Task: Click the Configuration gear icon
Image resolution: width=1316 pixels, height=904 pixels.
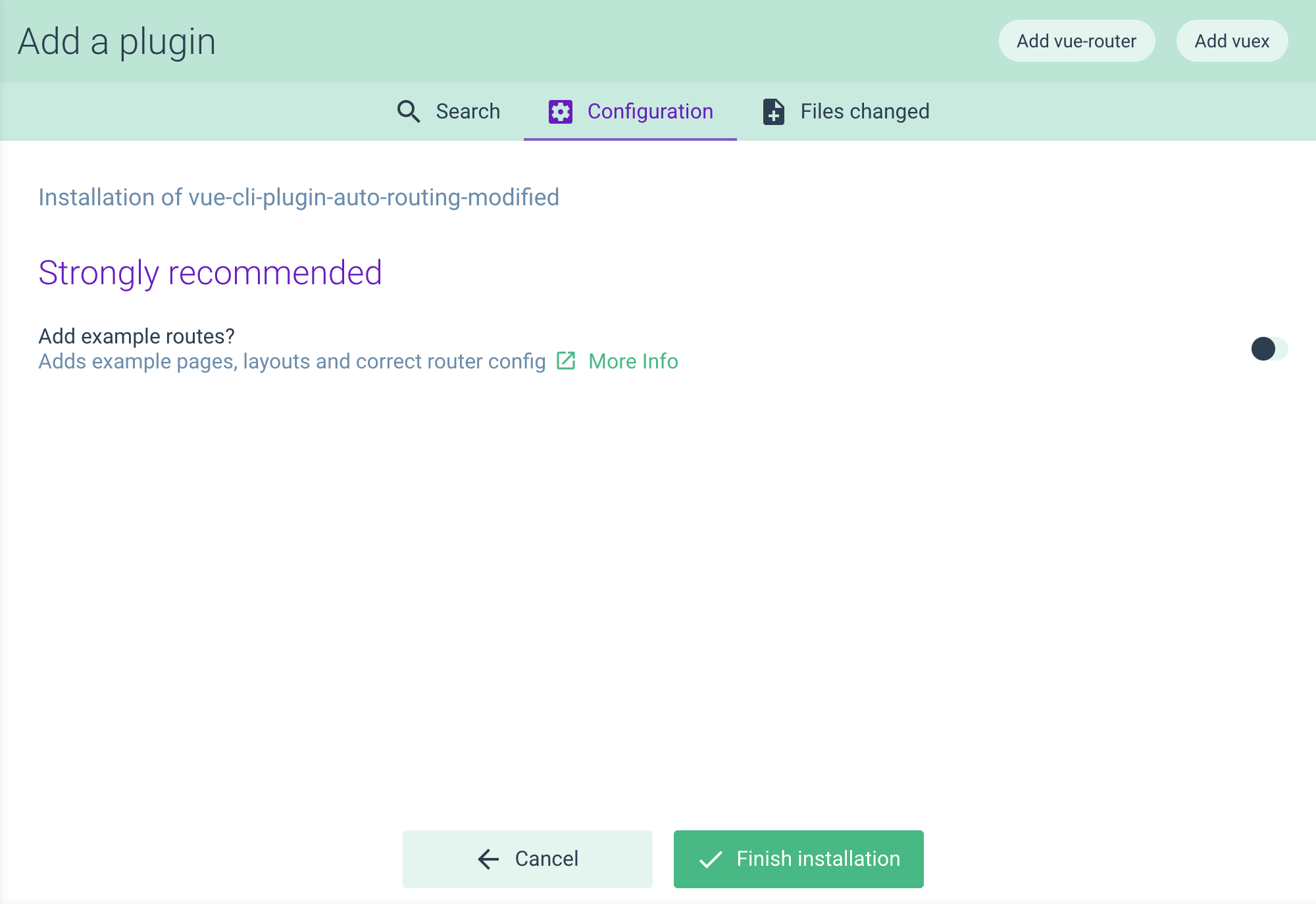Action: point(559,111)
